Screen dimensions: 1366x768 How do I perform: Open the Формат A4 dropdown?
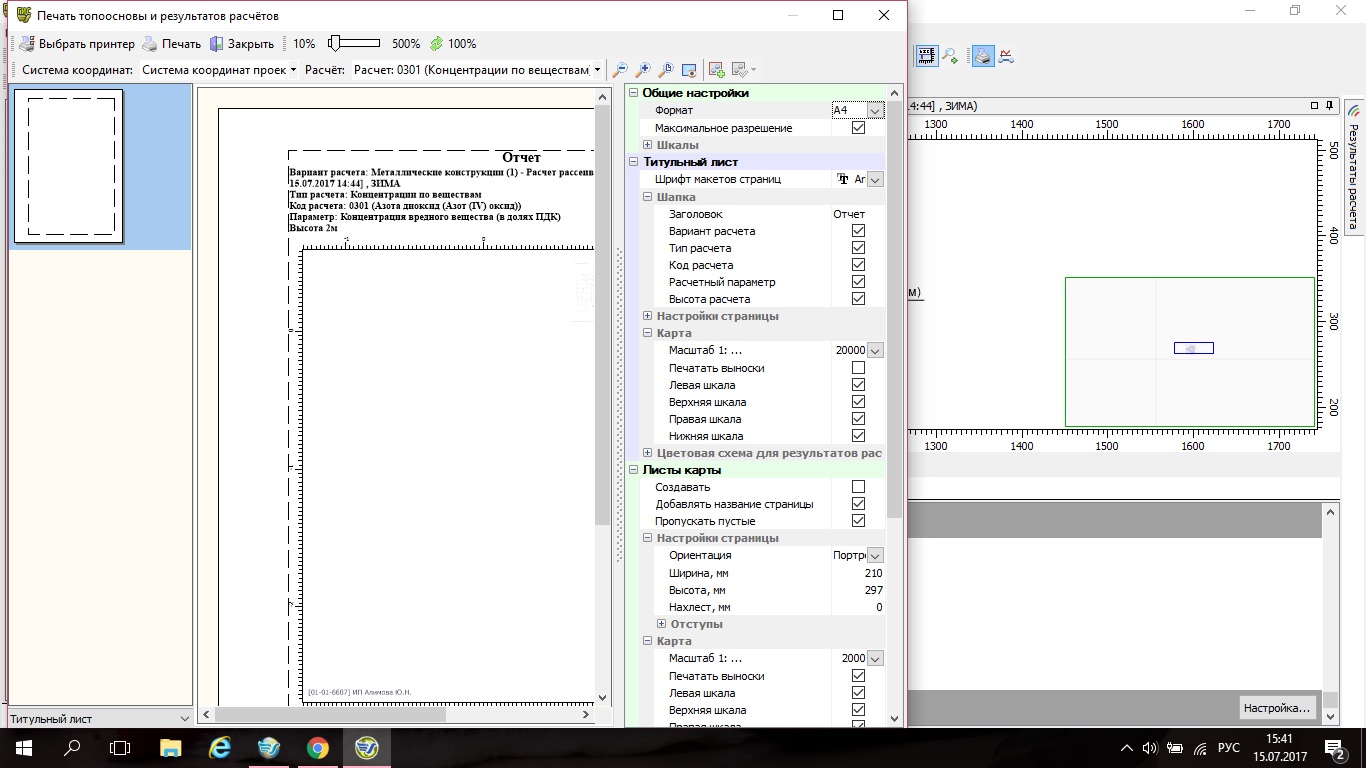click(875, 111)
